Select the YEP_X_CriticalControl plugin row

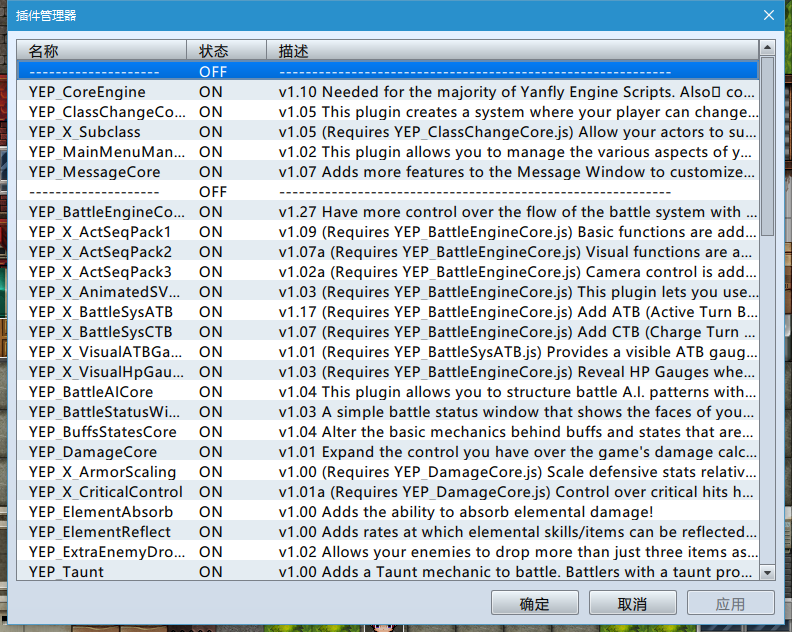(388, 492)
